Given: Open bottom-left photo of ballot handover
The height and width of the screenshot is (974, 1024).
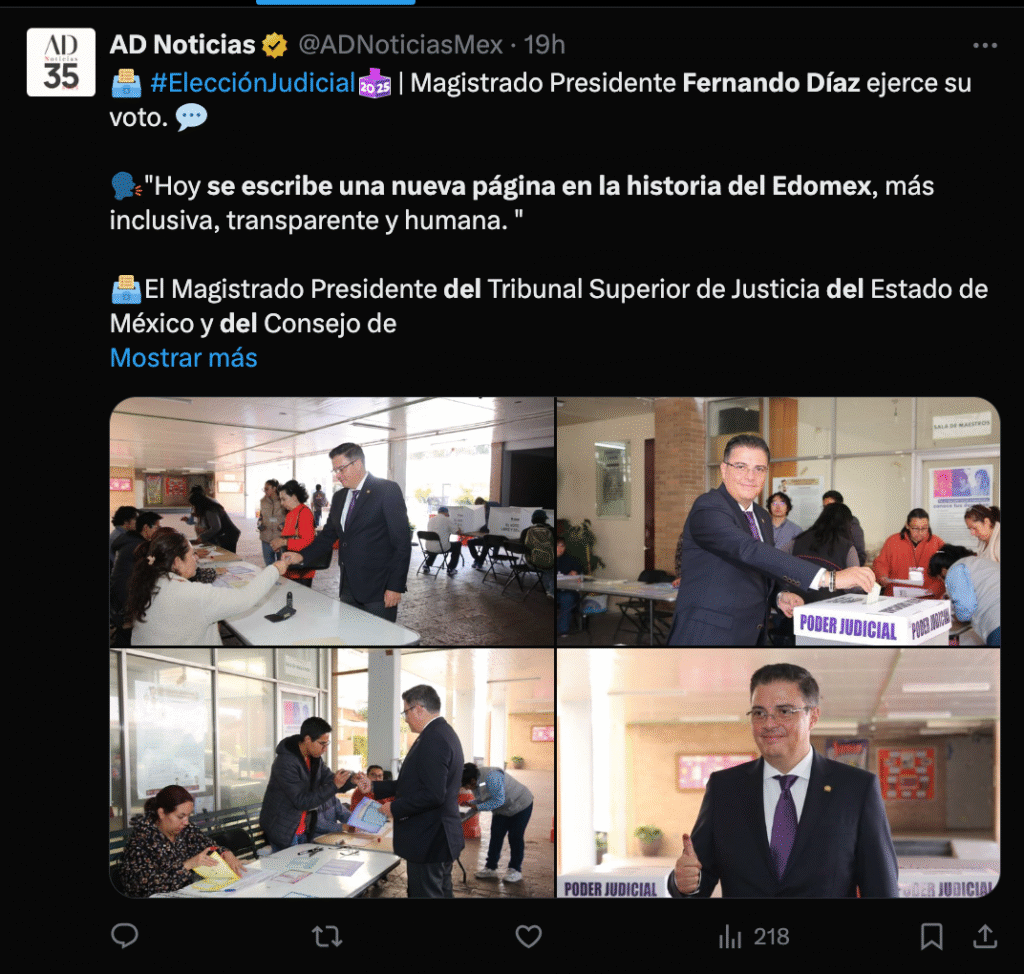Looking at the screenshot, I should pyautogui.click(x=332, y=773).
